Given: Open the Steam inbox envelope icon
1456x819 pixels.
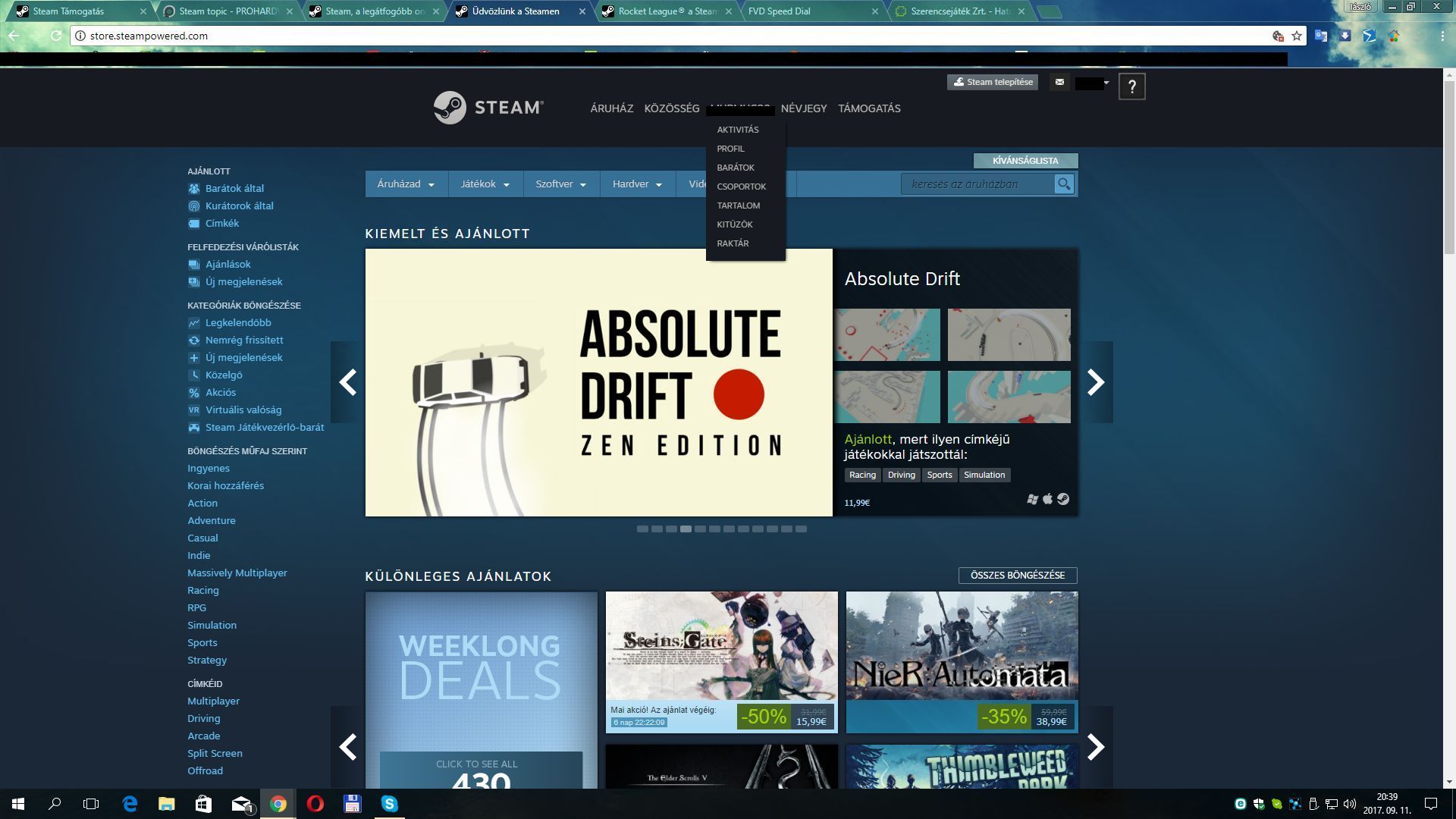Looking at the screenshot, I should click(1059, 82).
